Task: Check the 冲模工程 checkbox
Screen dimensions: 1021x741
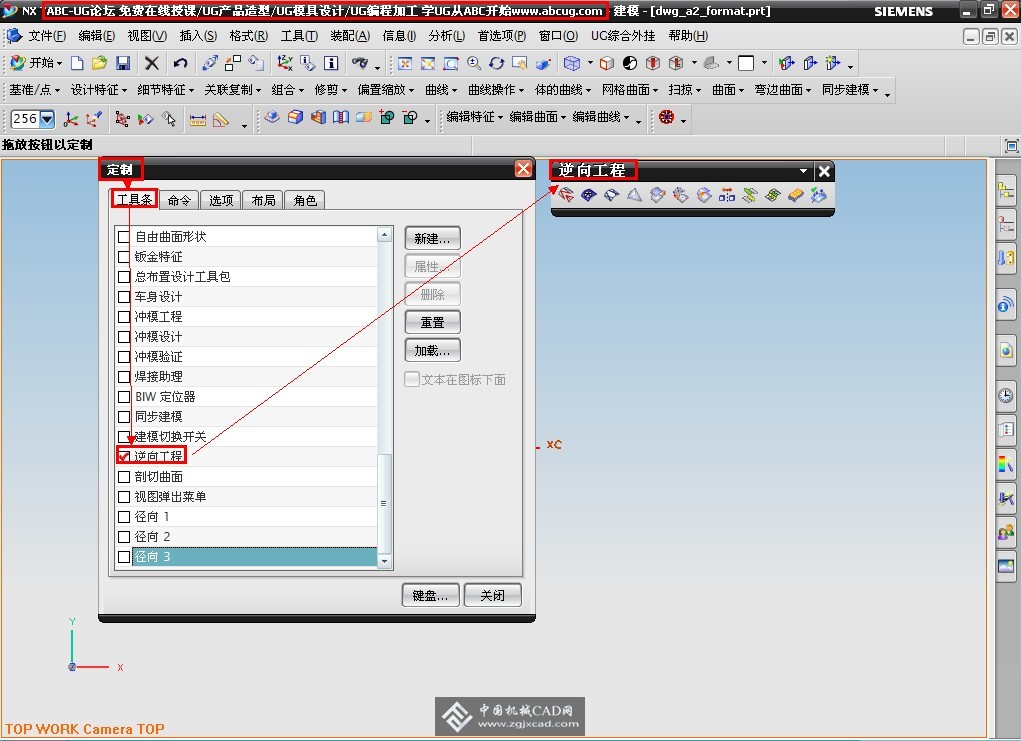Action: [124, 317]
